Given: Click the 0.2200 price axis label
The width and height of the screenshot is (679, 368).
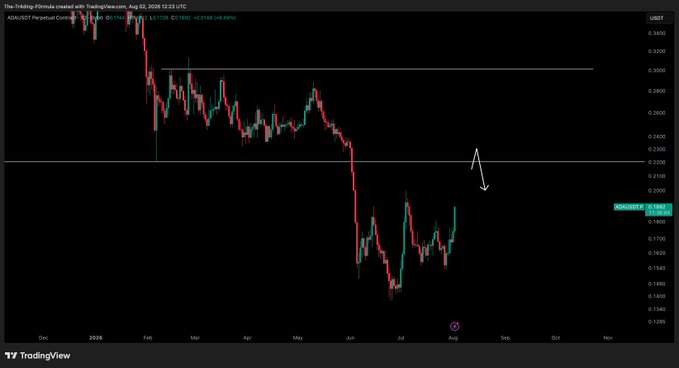Looking at the screenshot, I should pos(656,162).
